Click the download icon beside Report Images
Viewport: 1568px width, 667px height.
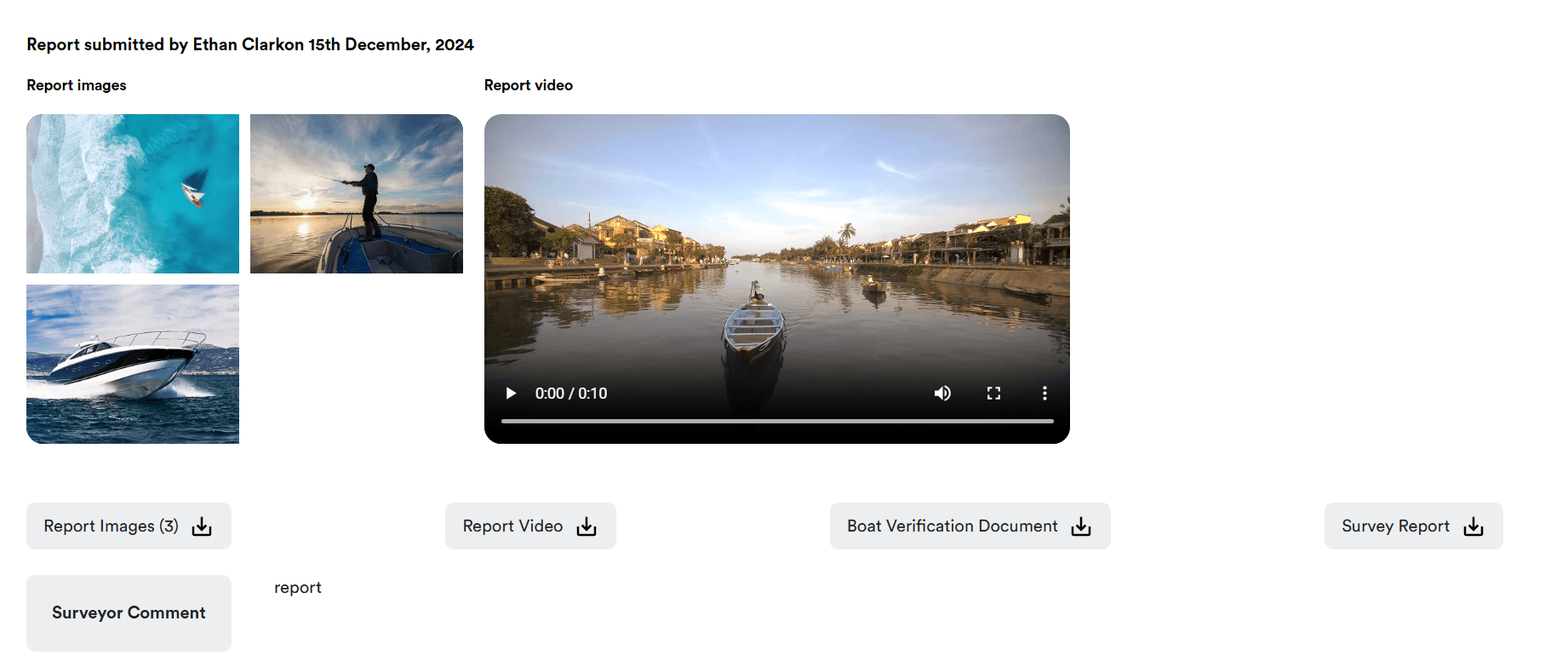pyautogui.click(x=202, y=526)
